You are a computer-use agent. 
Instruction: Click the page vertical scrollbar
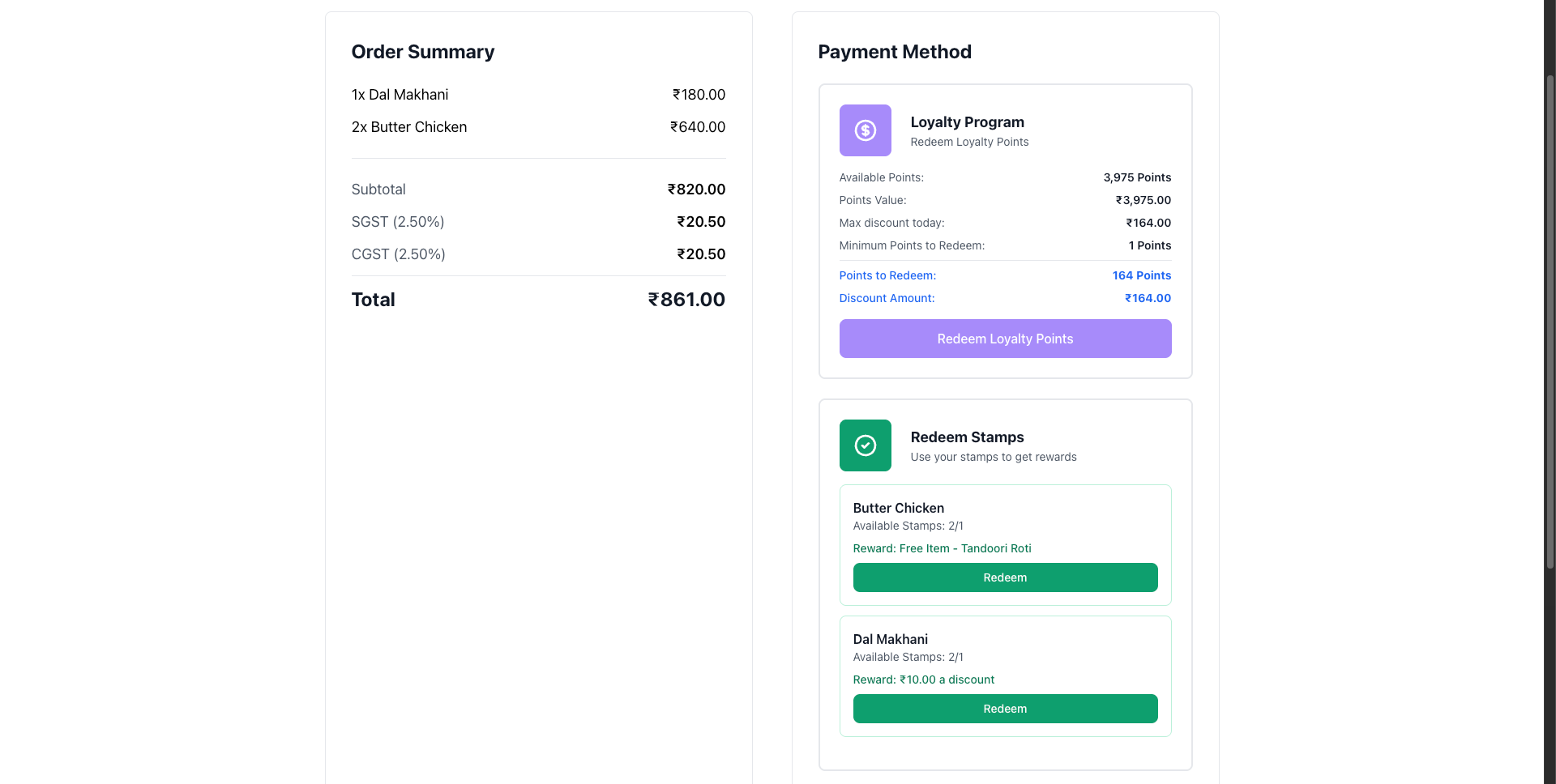point(1550,324)
